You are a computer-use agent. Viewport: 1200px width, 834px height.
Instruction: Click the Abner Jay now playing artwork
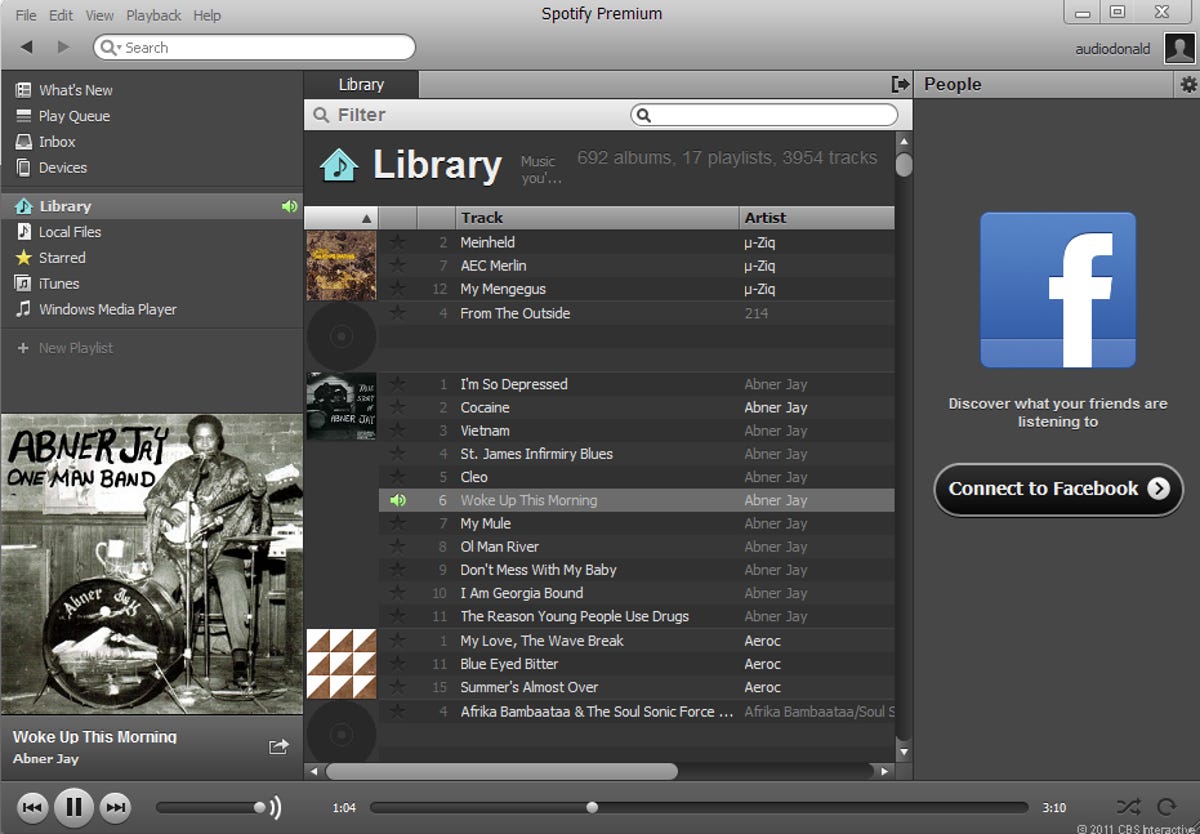tap(151, 564)
